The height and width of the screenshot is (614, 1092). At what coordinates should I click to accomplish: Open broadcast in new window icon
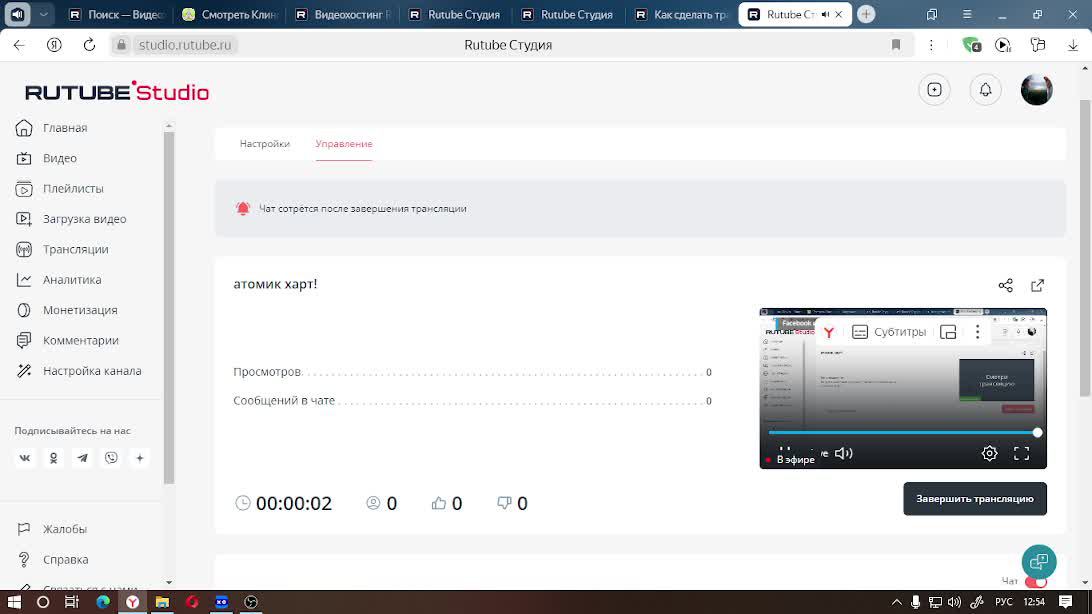[x=1038, y=285]
